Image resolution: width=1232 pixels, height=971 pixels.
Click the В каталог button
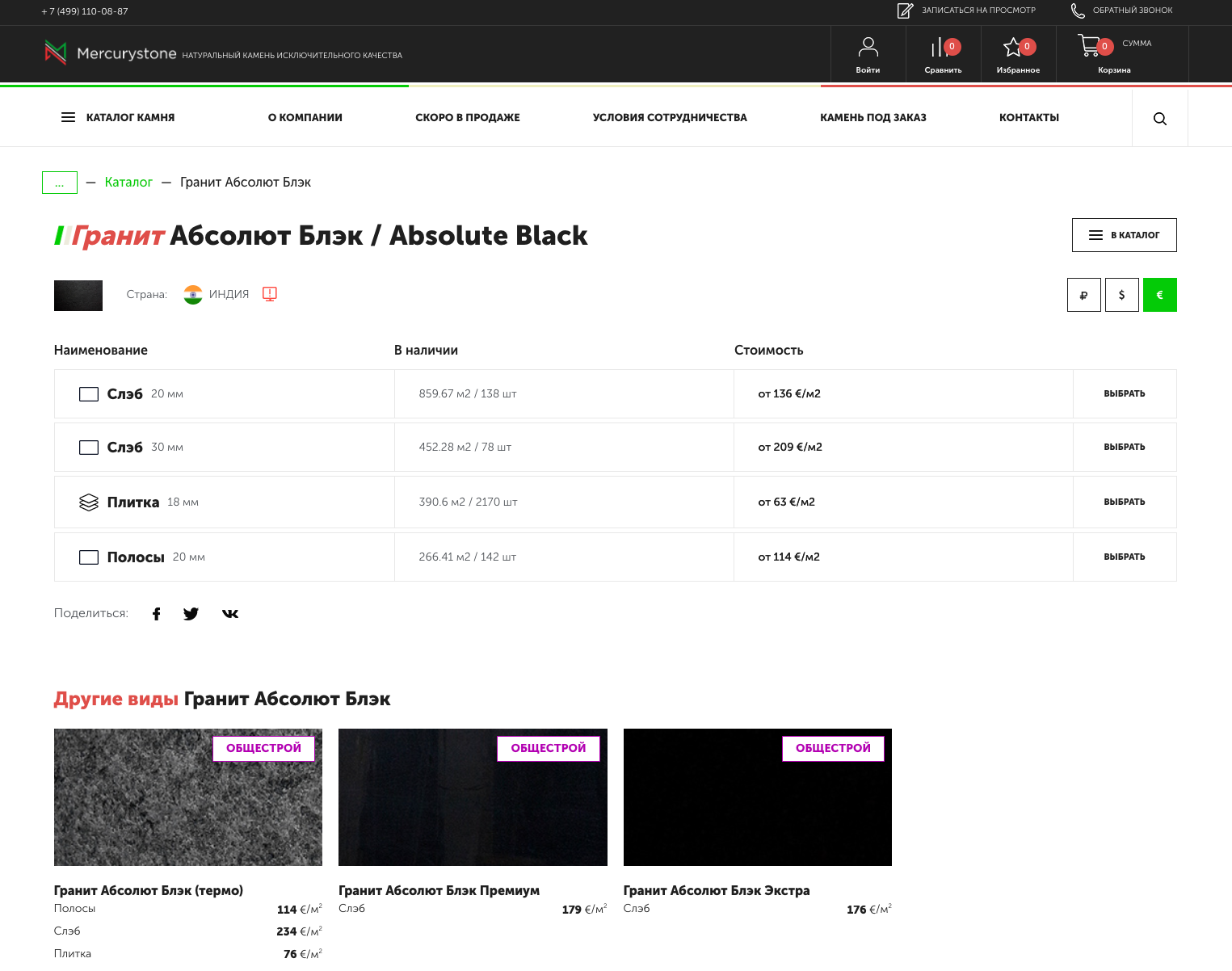click(x=1124, y=235)
